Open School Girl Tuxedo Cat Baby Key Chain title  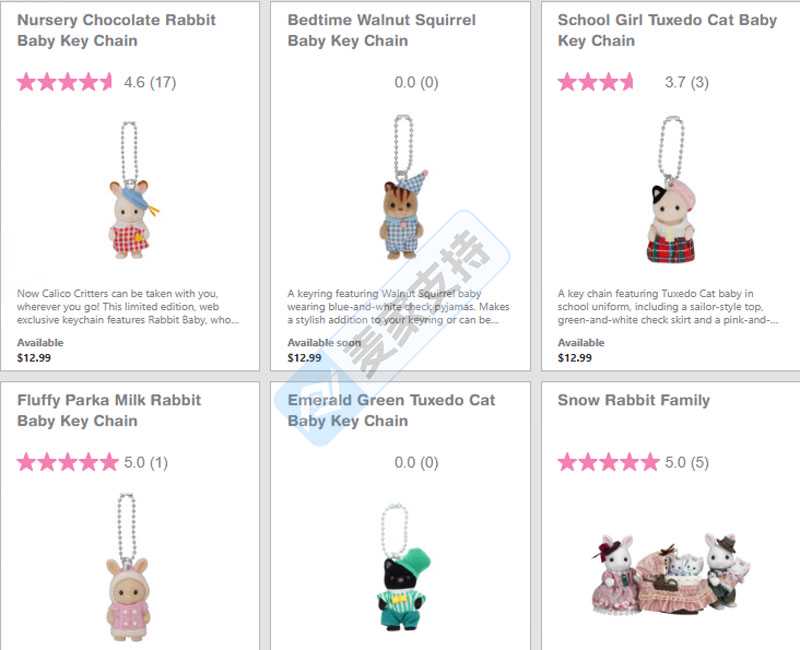click(x=667, y=30)
